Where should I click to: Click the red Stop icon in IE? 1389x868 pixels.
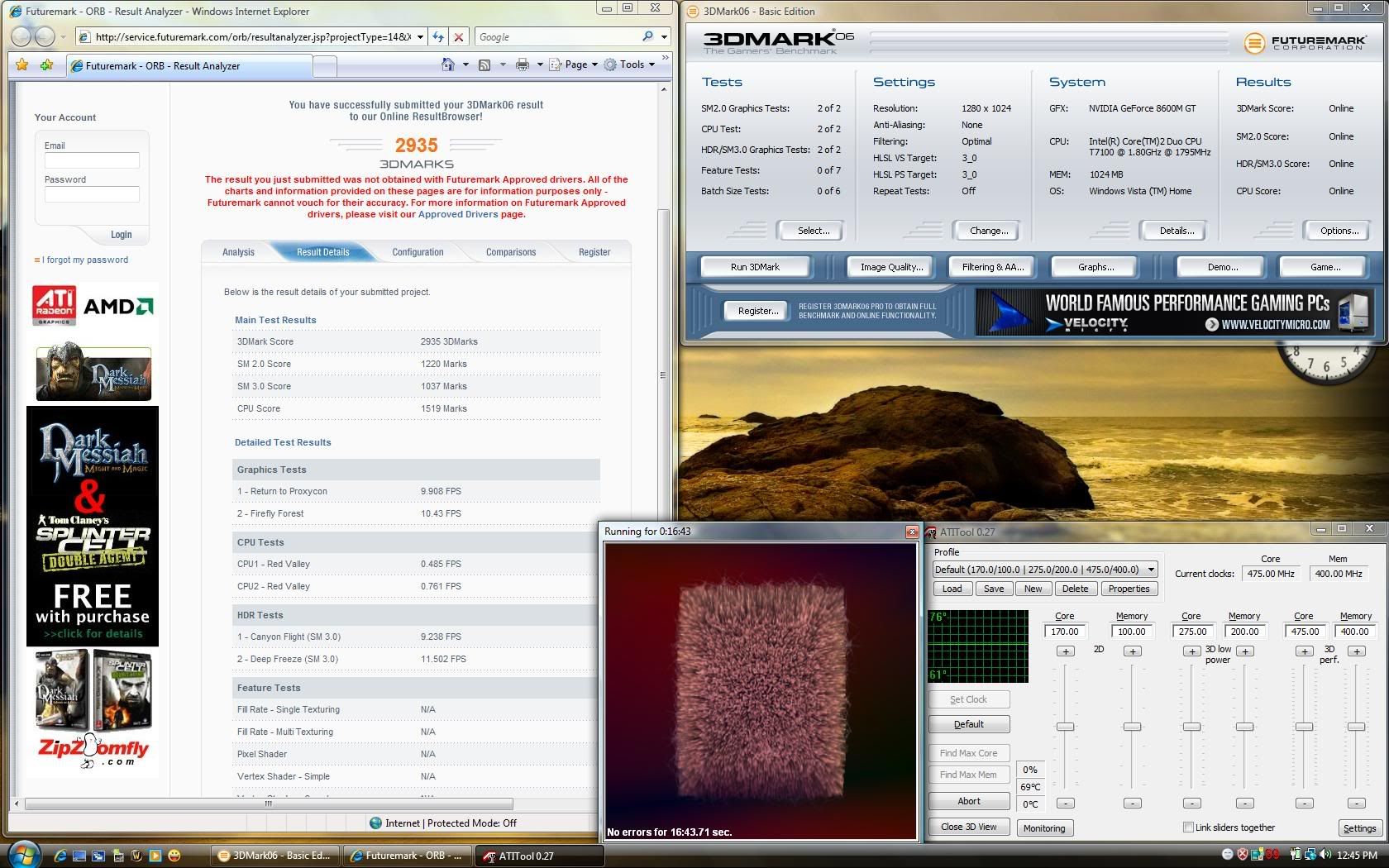[x=459, y=36]
